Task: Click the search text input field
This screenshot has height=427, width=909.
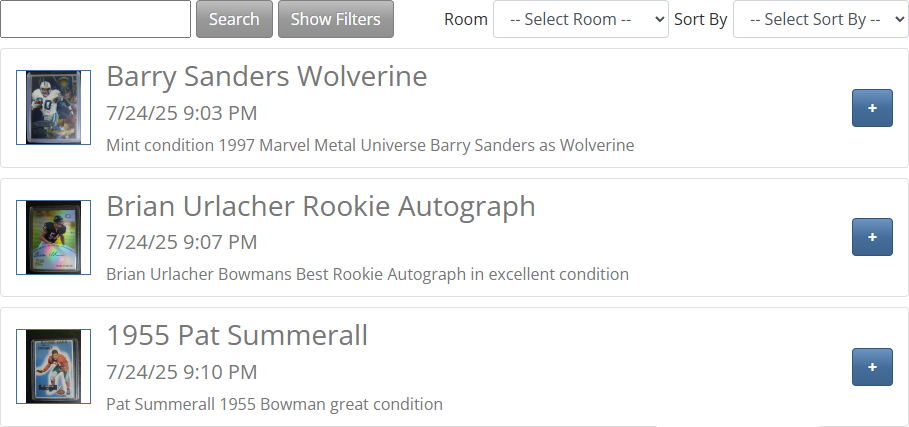Action: (96, 19)
